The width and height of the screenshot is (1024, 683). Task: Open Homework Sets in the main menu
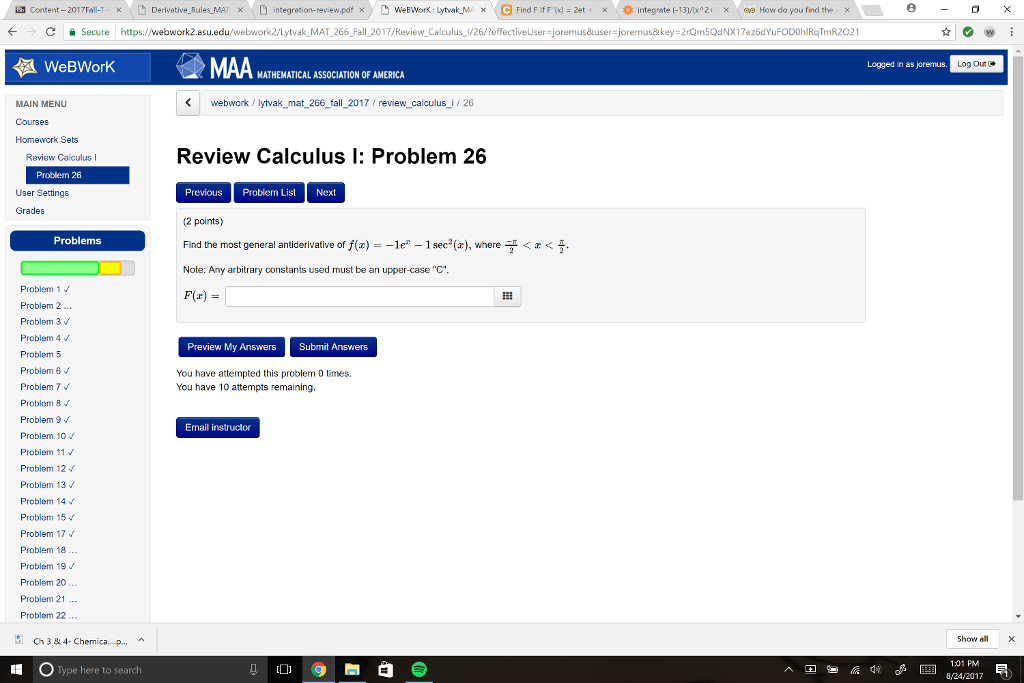(x=47, y=140)
